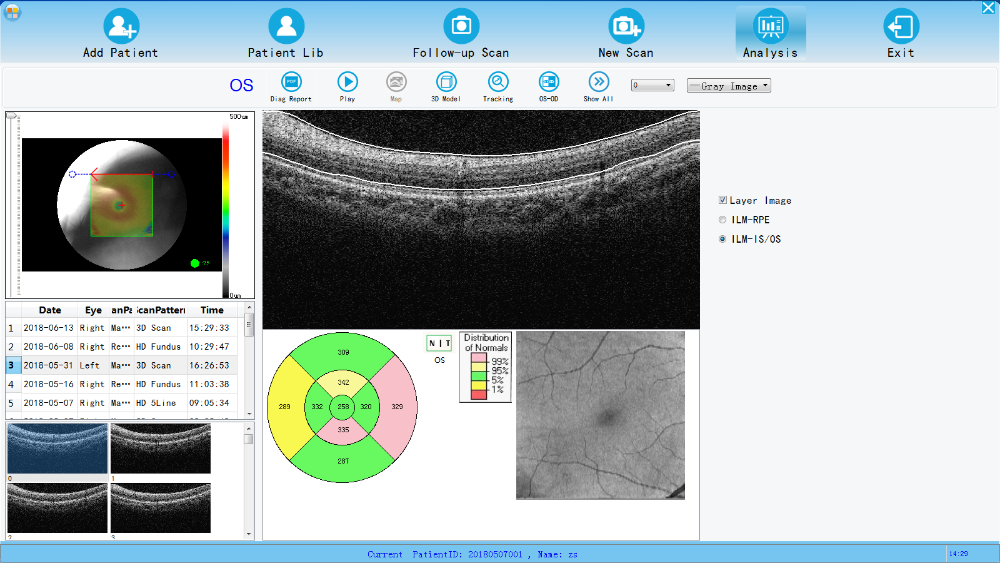1000x563 pixels.
Task: Click the enface fundus image
Action: [600, 415]
